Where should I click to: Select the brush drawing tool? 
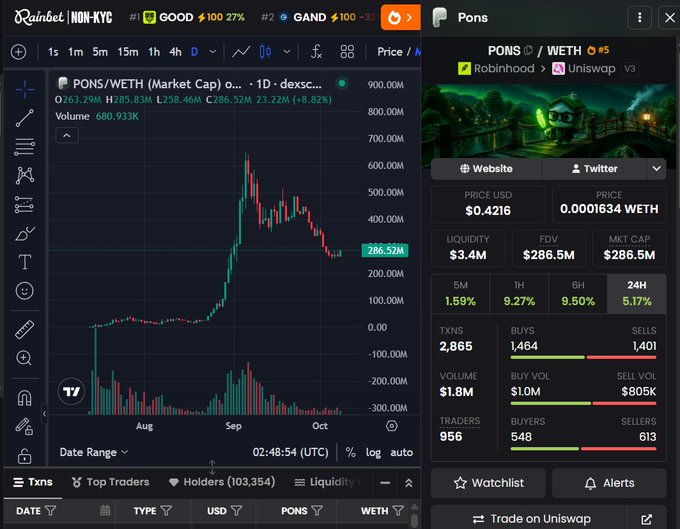(x=25, y=234)
